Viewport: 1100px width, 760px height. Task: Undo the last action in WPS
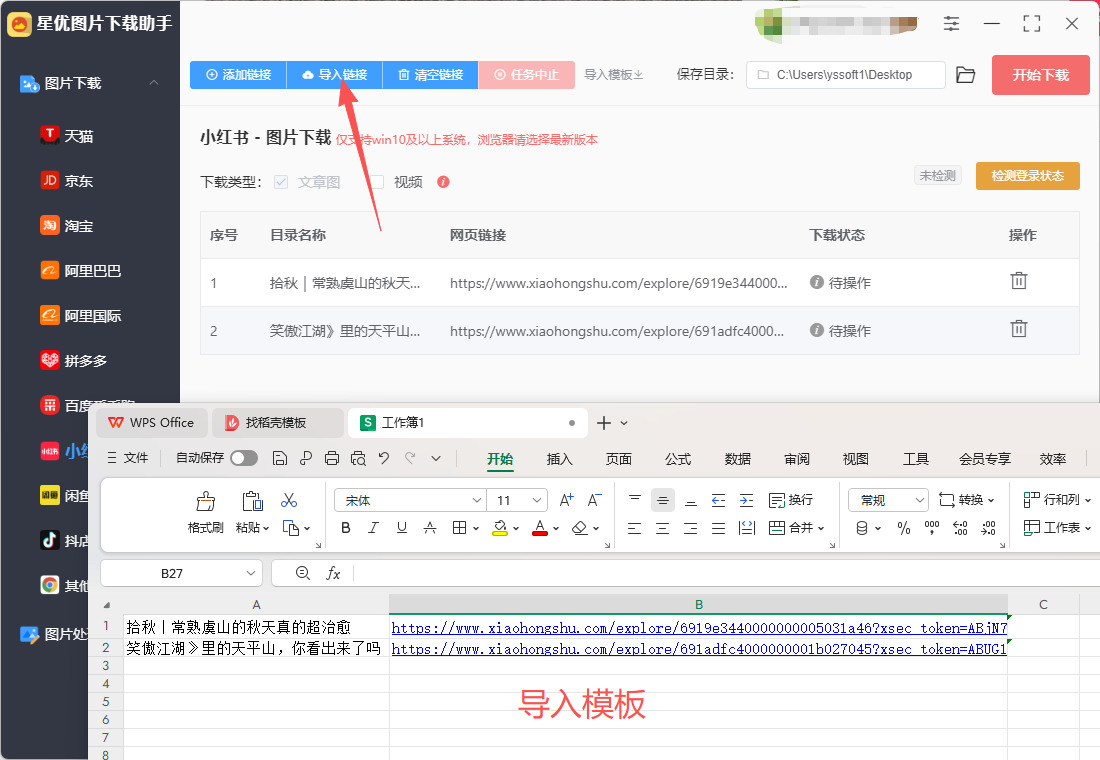(x=383, y=458)
